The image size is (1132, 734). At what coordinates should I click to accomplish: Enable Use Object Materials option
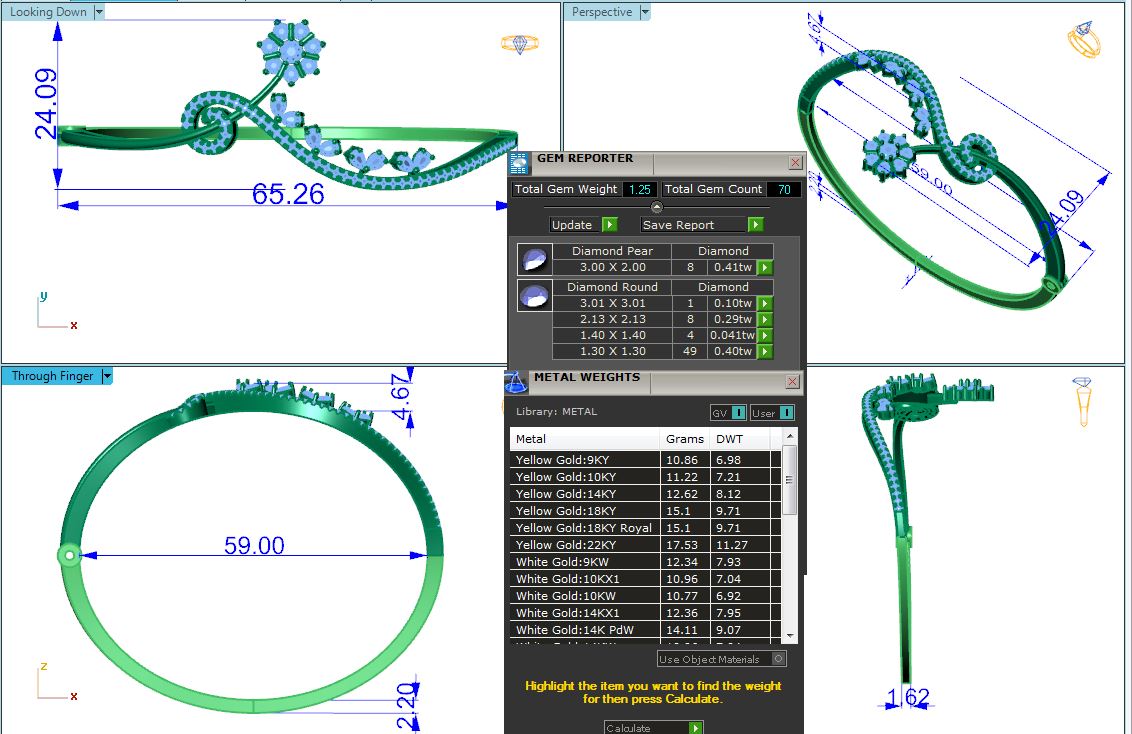pos(779,659)
